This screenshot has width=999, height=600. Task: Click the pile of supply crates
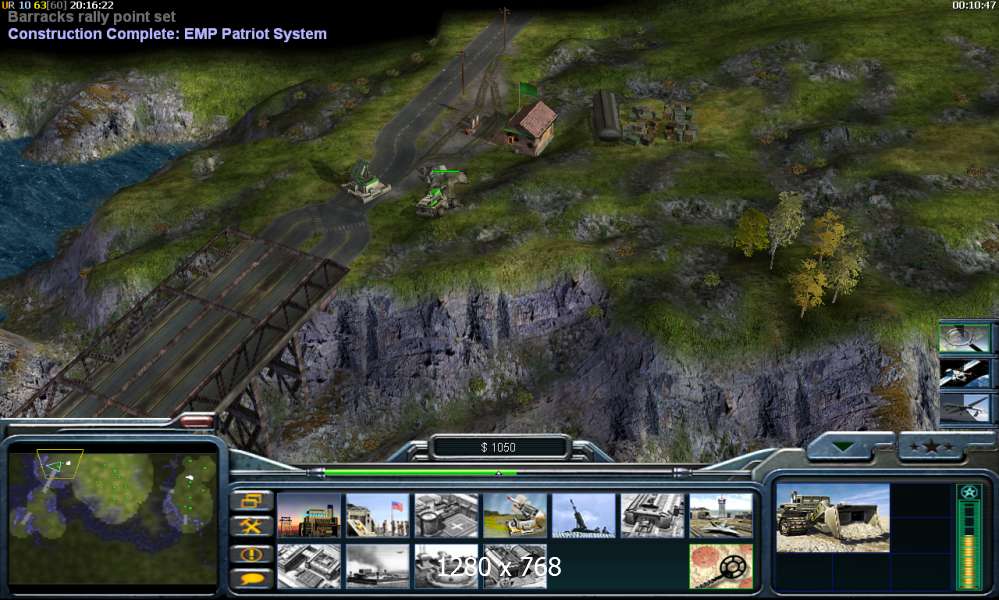[660, 124]
